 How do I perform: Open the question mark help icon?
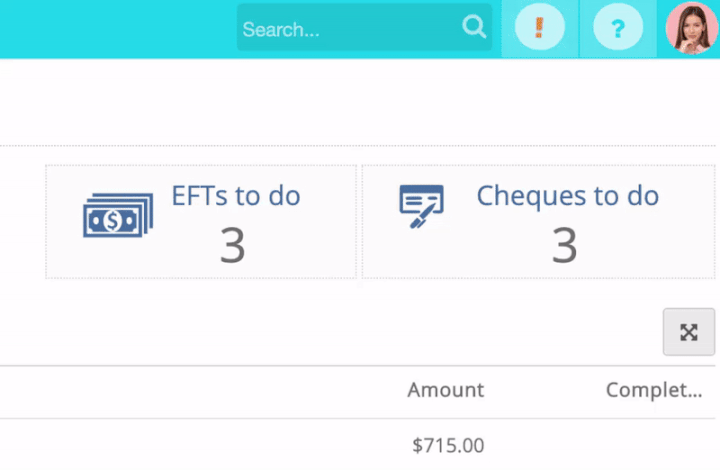(x=618, y=28)
